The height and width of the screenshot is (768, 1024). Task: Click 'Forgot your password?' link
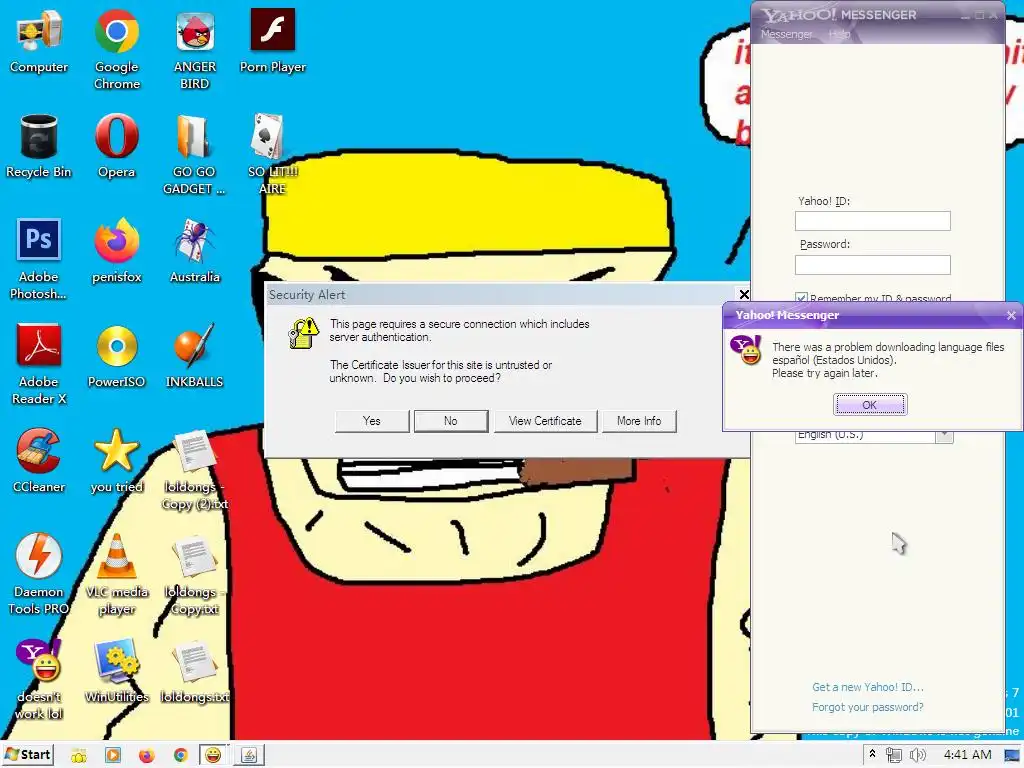[x=867, y=707]
